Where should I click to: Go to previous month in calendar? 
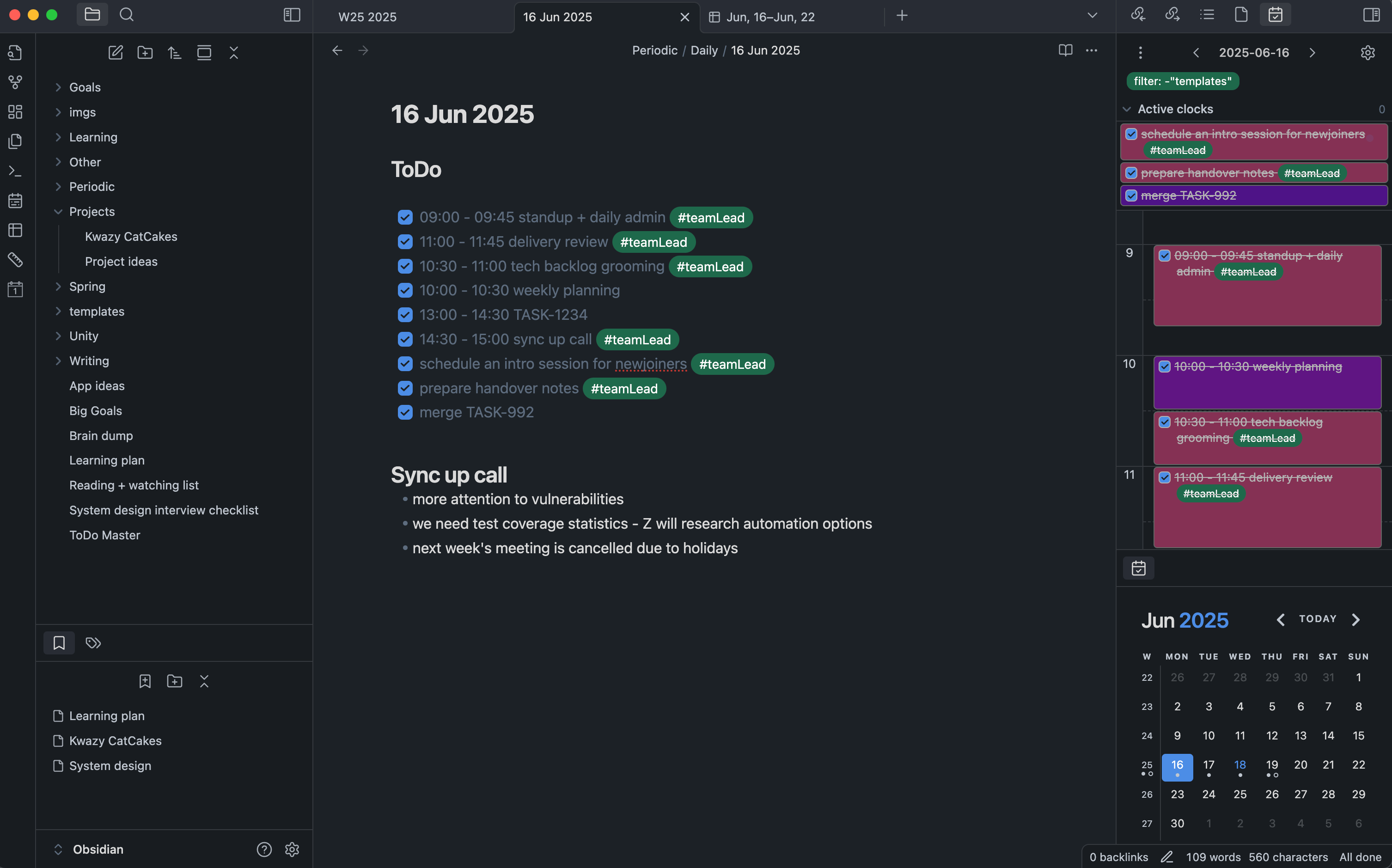pyautogui.click(x=1280, y=619)
